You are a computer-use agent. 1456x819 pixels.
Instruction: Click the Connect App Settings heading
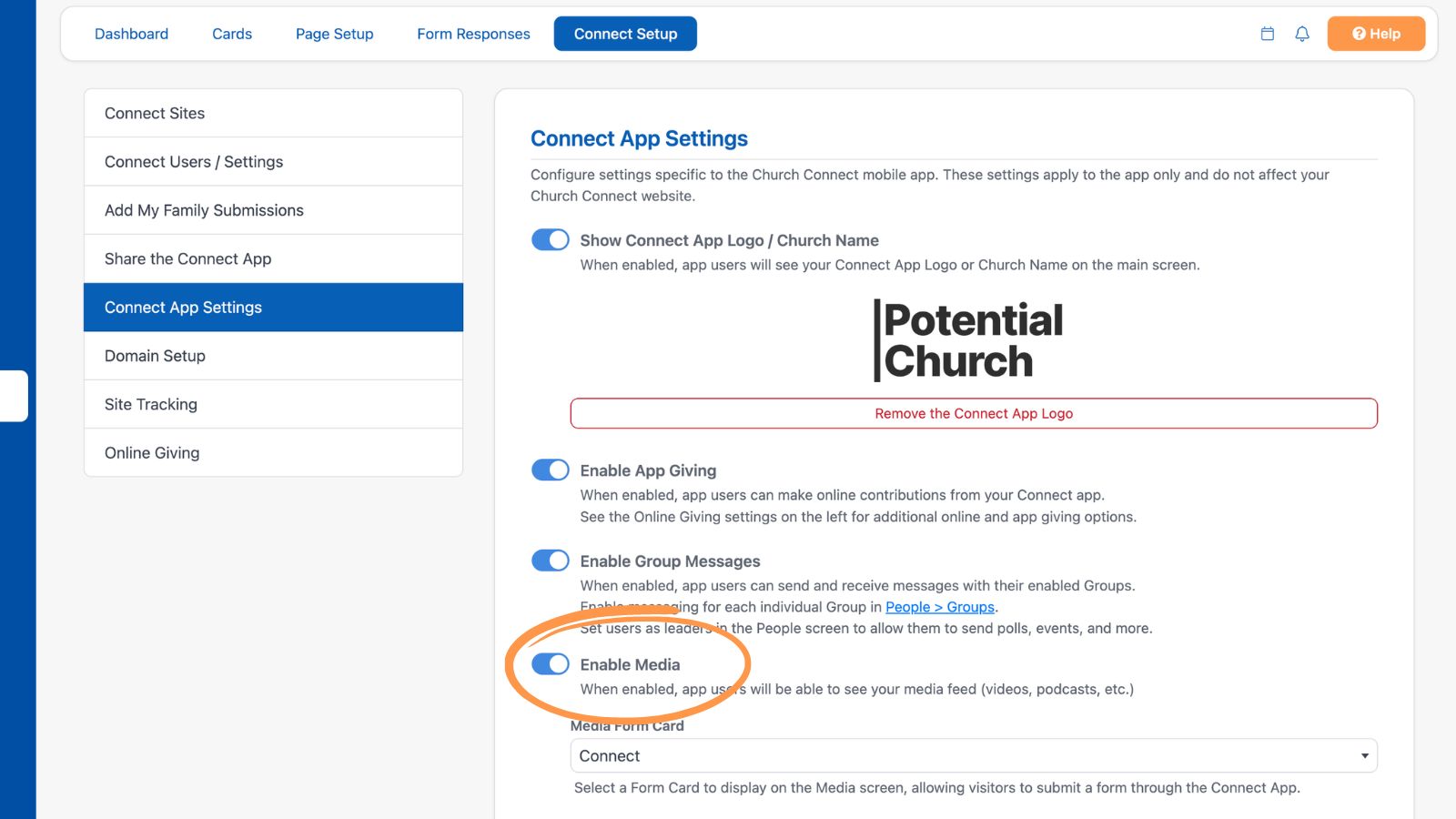point(639,138)
